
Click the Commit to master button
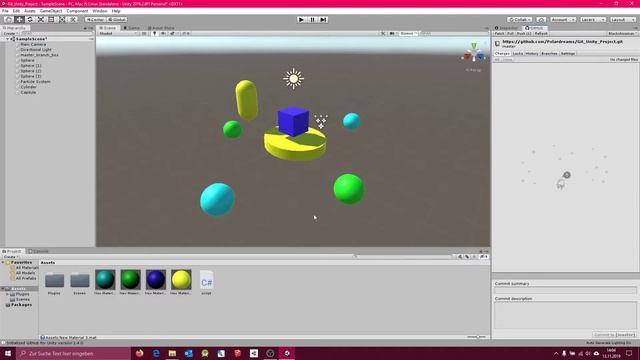point(613,335)
